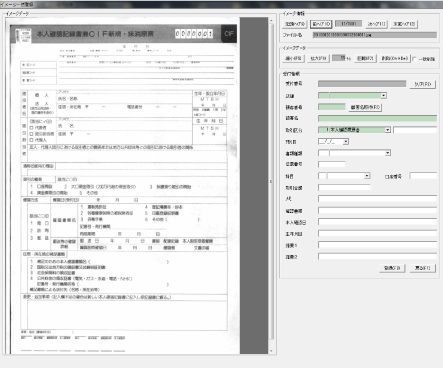This screenshot has height=368, width=443.
Task: Click the green customer number field
Action: (332, 107)
